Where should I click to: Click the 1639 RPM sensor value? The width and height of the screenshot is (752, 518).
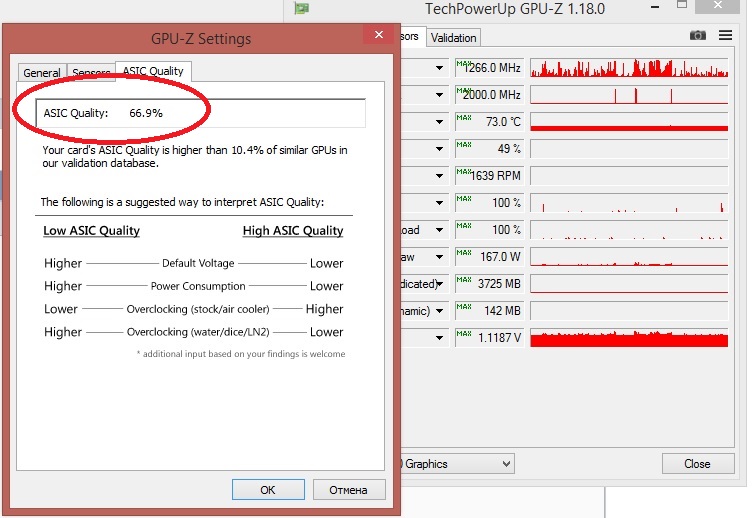(489, 176)
